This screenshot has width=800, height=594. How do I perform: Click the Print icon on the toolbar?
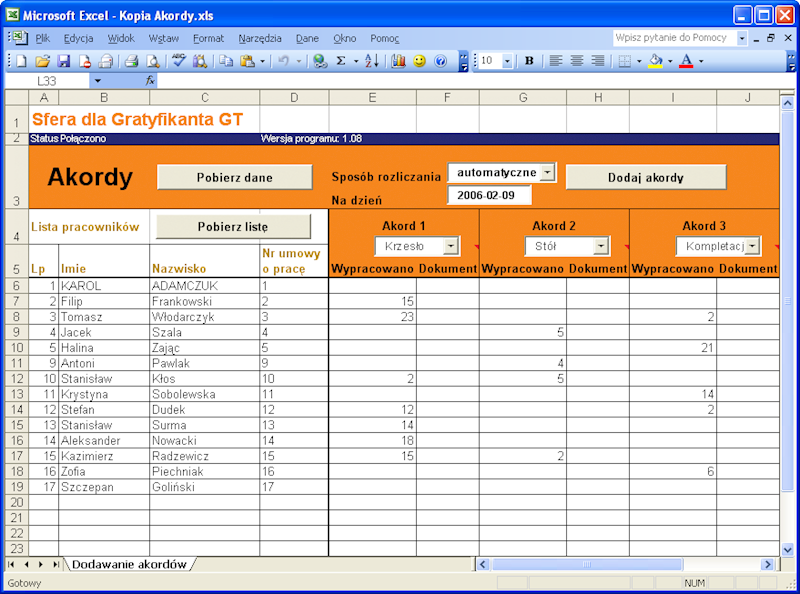click(x=130, y=61)
